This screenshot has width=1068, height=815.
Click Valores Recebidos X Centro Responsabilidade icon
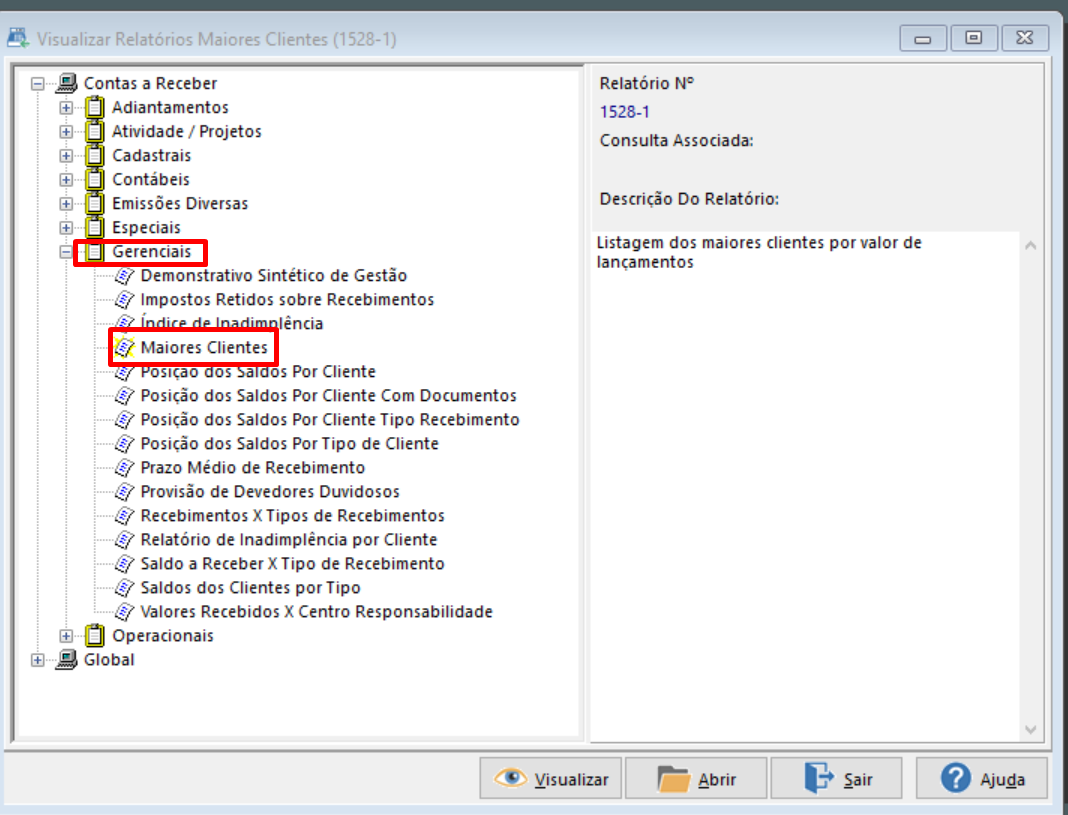(x=124, y=611)
